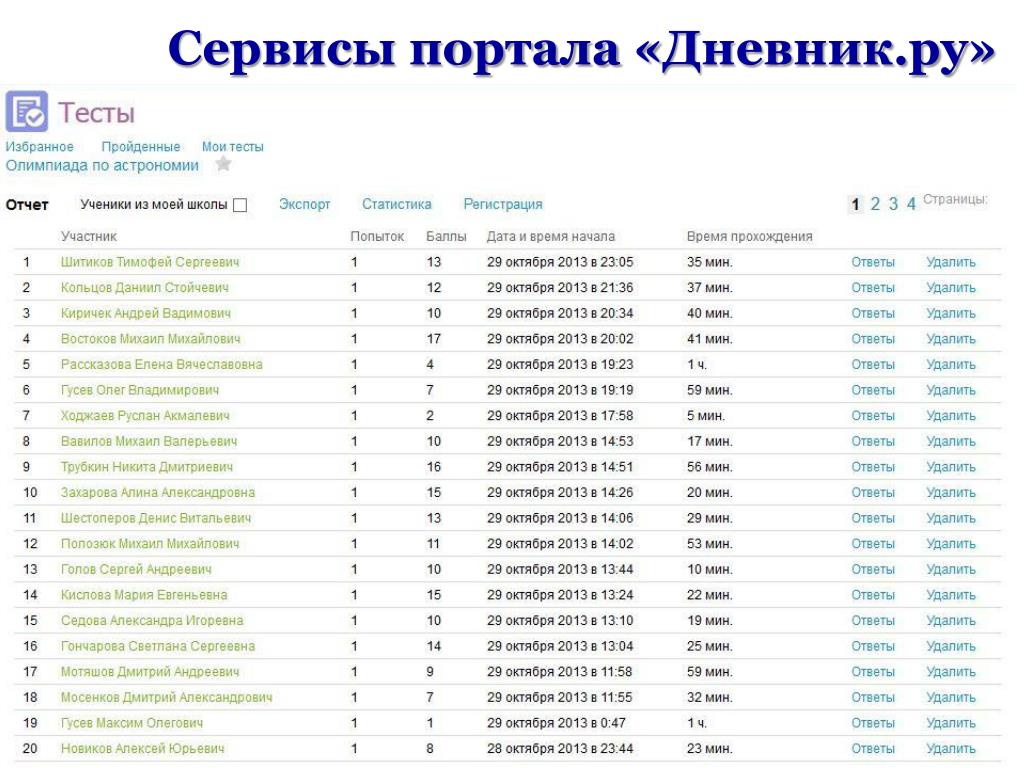Click the Экспорт link
The width and height of the screenshot is (1024, 768).
(304, 204)
